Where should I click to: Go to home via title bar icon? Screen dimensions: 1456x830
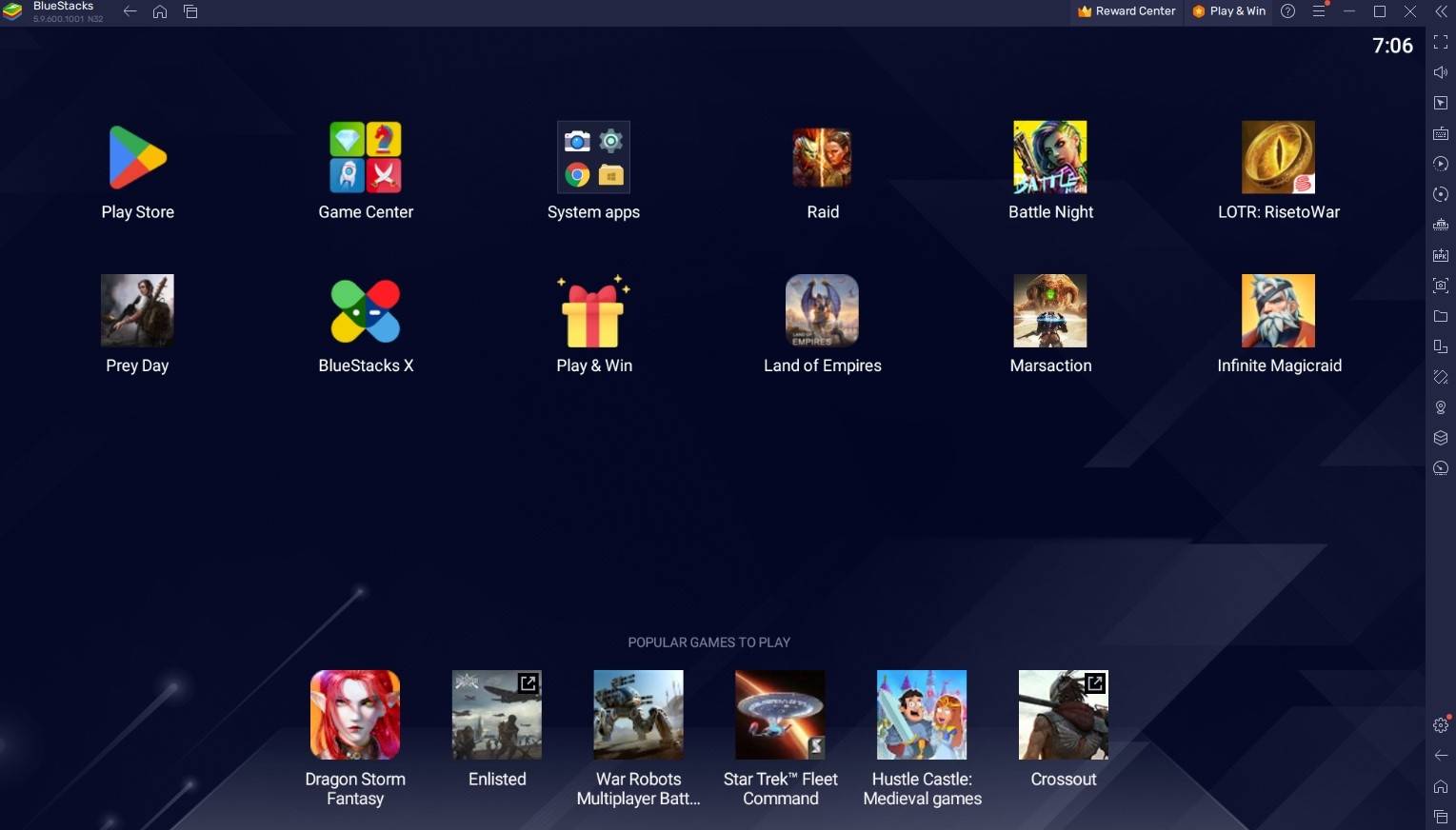(x=160, y=11)
